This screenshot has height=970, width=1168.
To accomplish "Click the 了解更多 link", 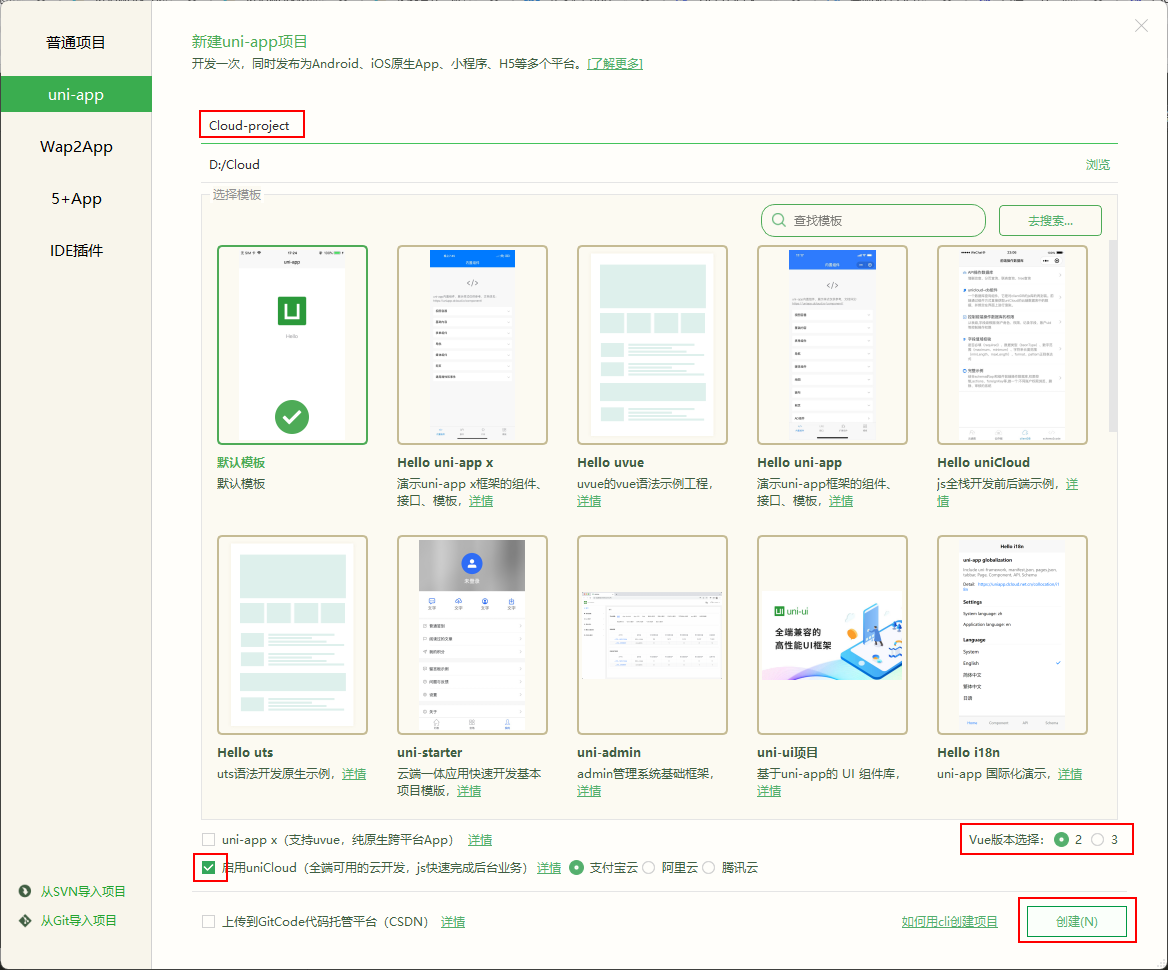I will tap(615, 64).
